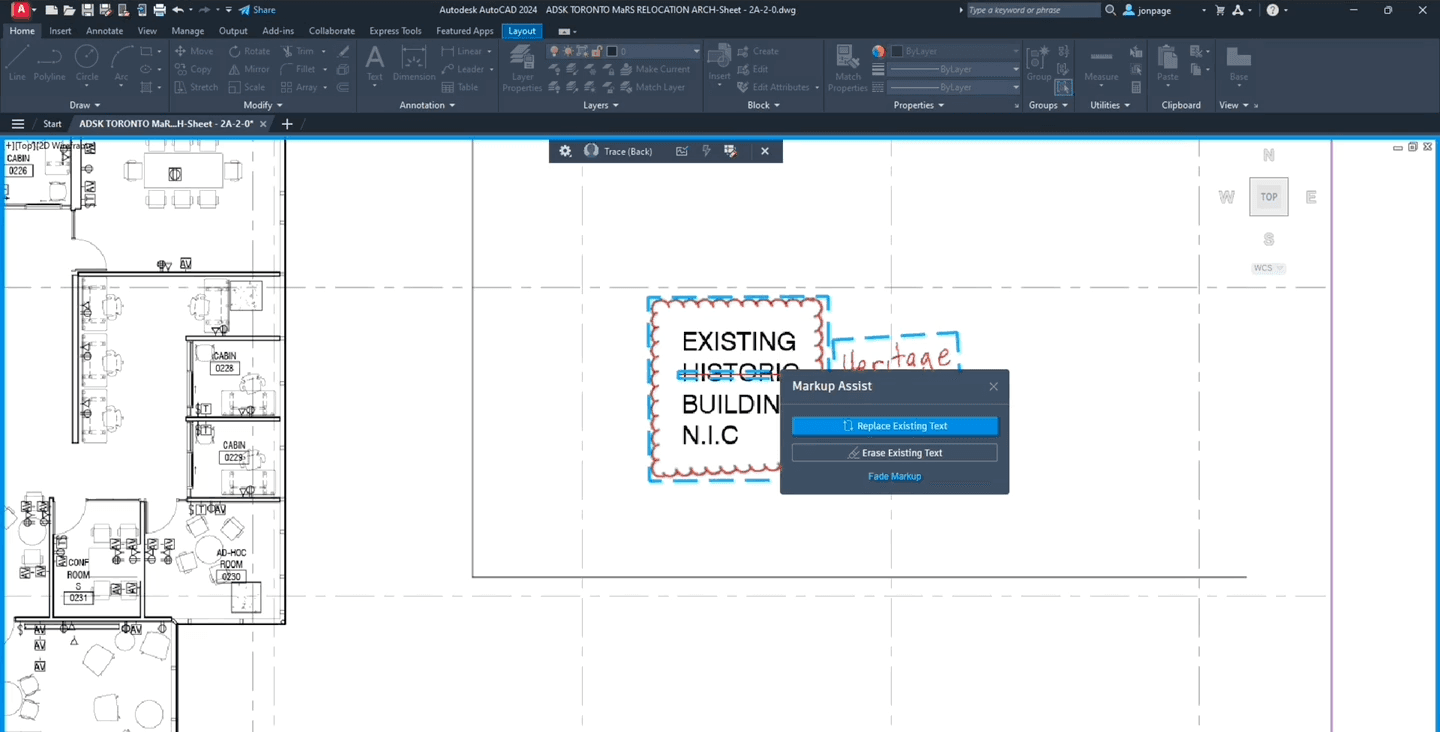The image size is (1440, 732).
Task: Click the TOP face of ViewCube
Action: click(1268, 197)
